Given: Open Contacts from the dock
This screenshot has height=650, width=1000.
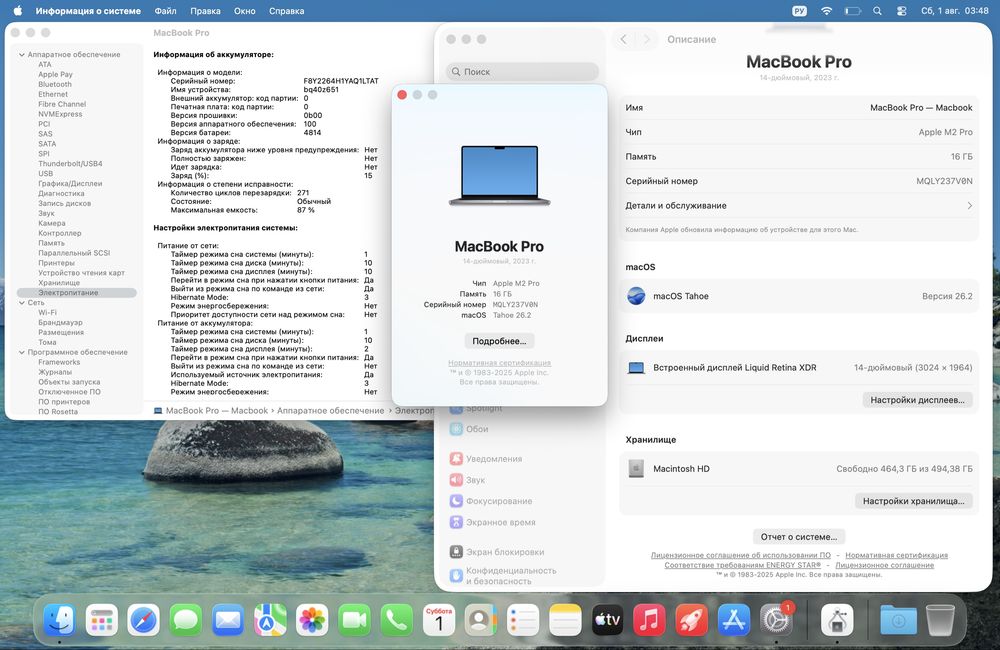Looking at the screenshot, I should 481,619.
